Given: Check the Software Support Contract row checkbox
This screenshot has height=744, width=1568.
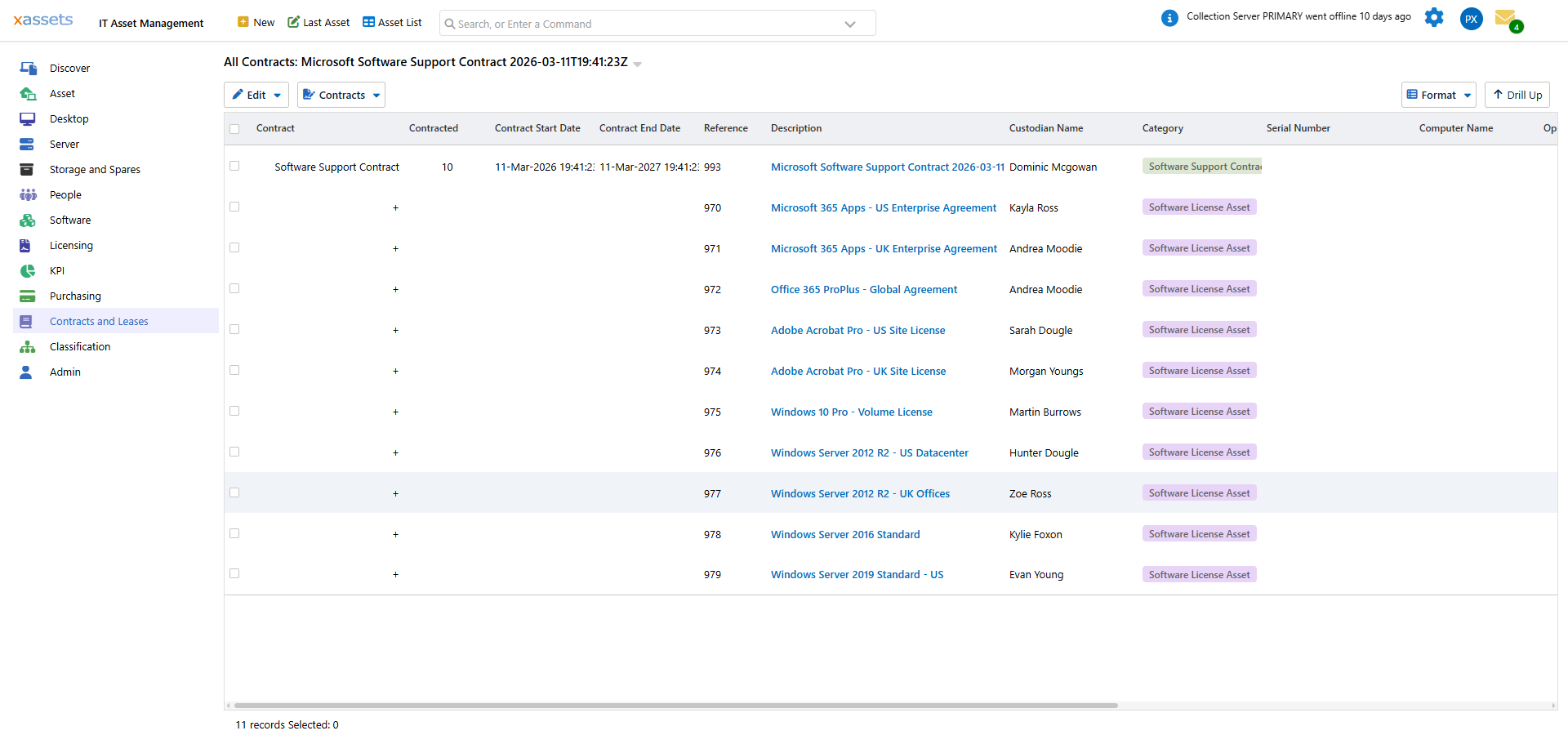Looking at the screenshot, I should point(234,165).
